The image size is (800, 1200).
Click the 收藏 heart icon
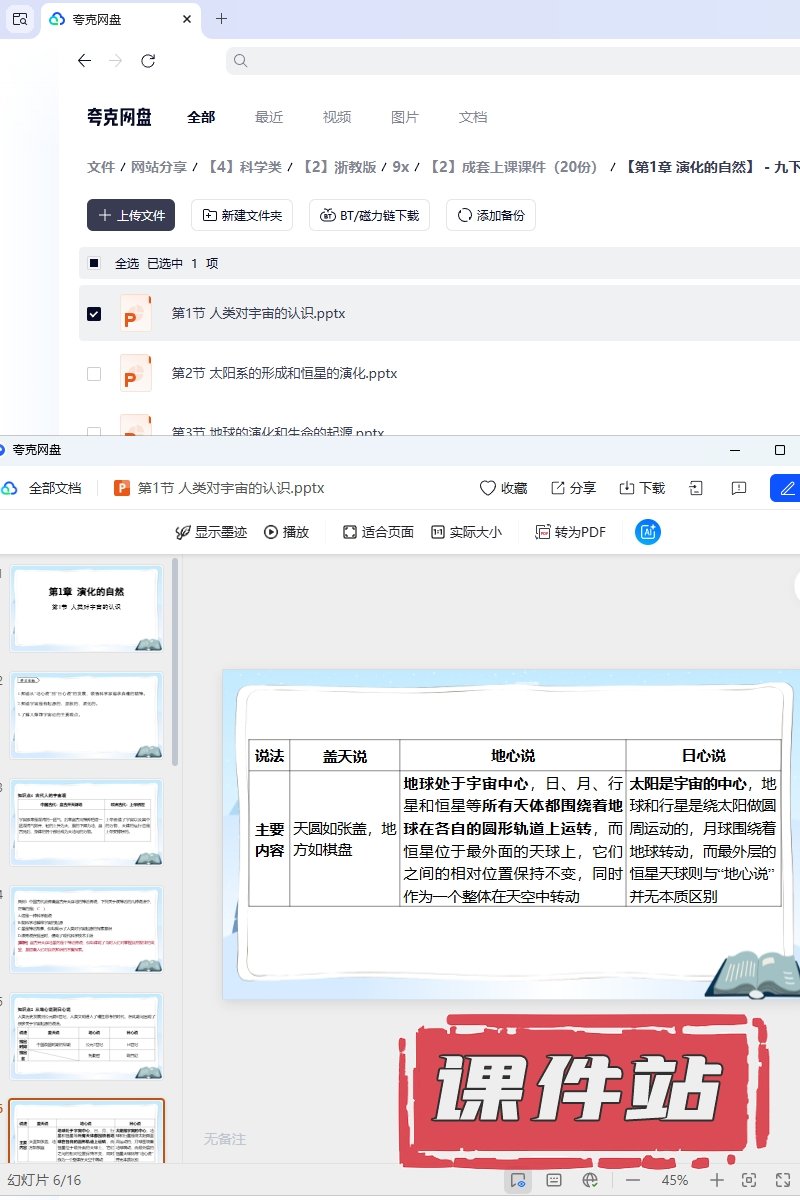pyautogui.click(x=503, y=488)
